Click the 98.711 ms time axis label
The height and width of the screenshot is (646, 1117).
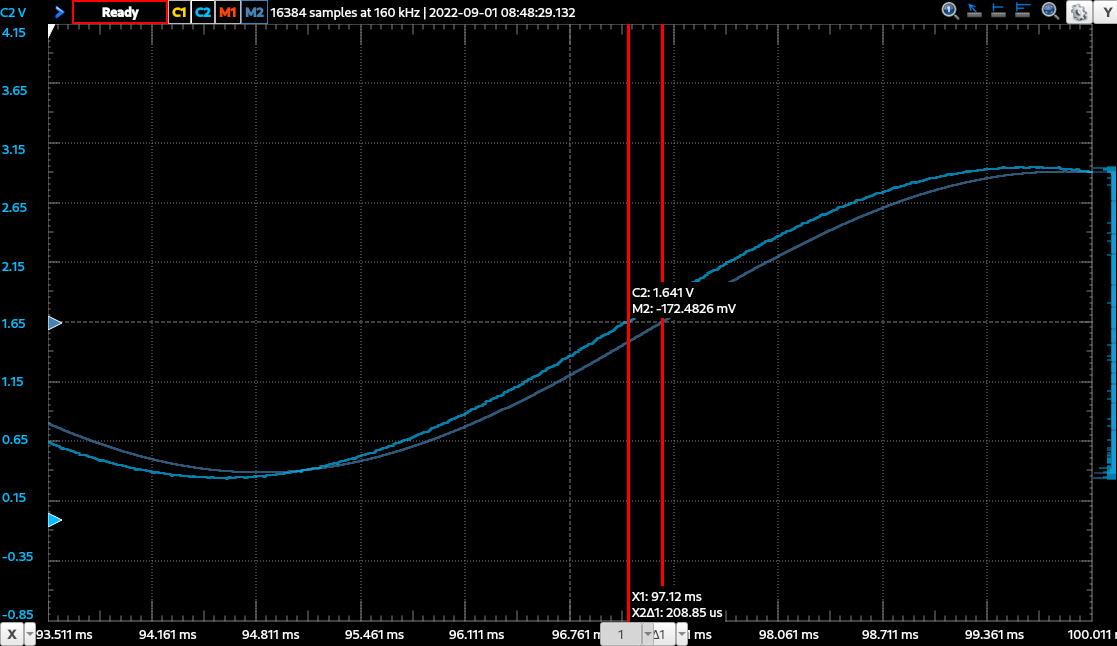click(890, 635)
